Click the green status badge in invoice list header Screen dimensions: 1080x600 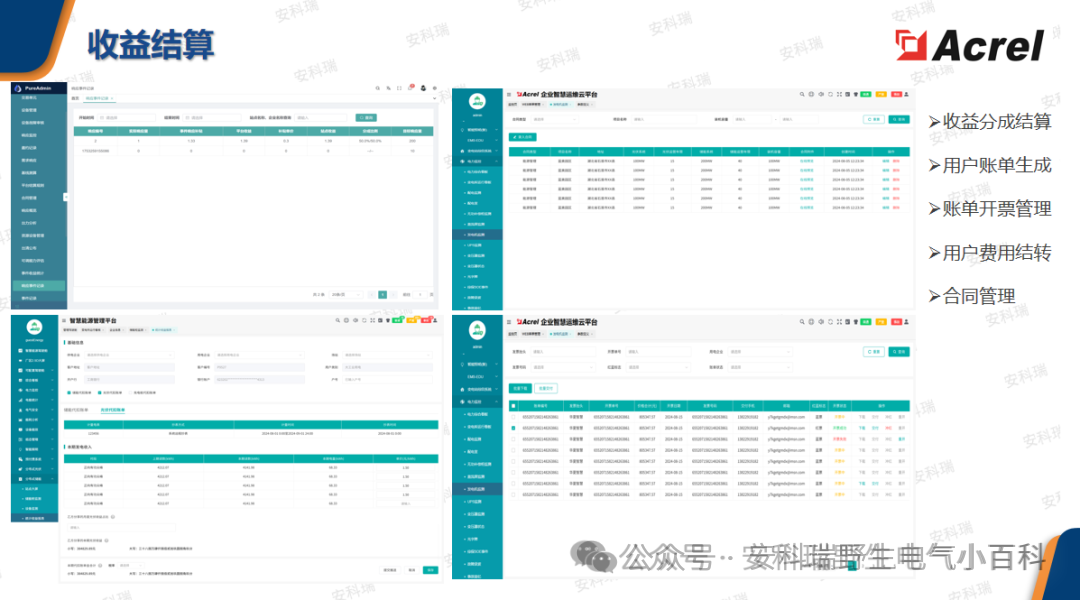(866, 322)
